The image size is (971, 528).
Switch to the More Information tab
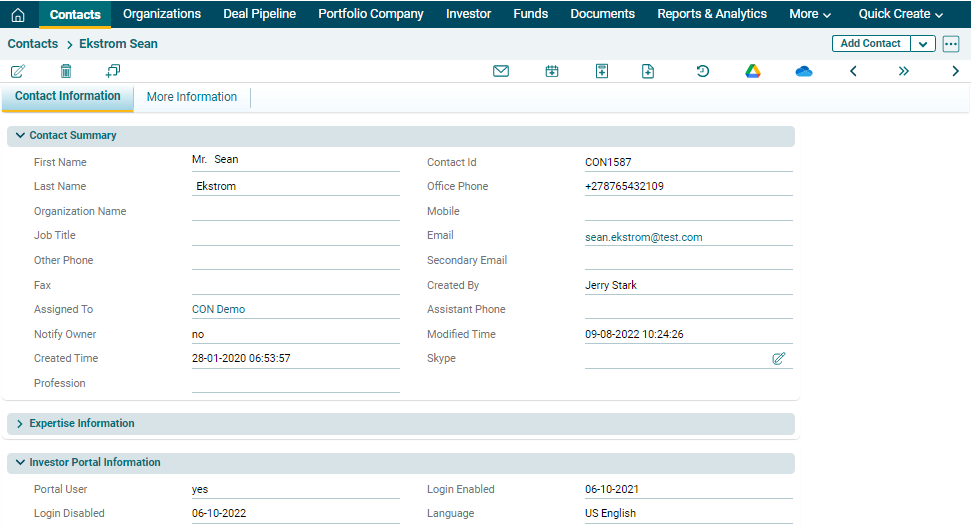(x=192, y=97)
